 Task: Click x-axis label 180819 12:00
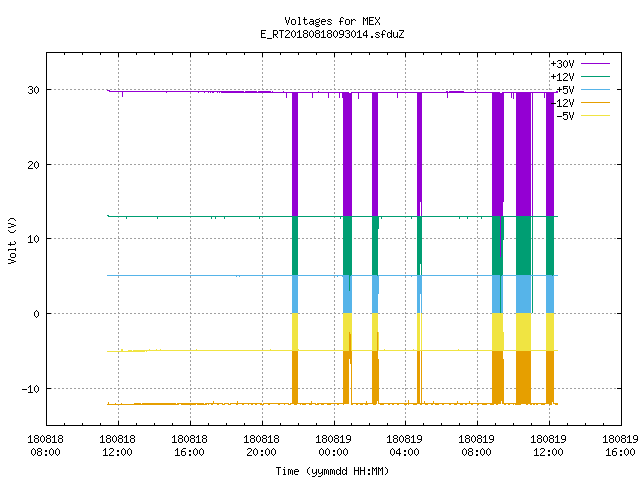[548, 446]
